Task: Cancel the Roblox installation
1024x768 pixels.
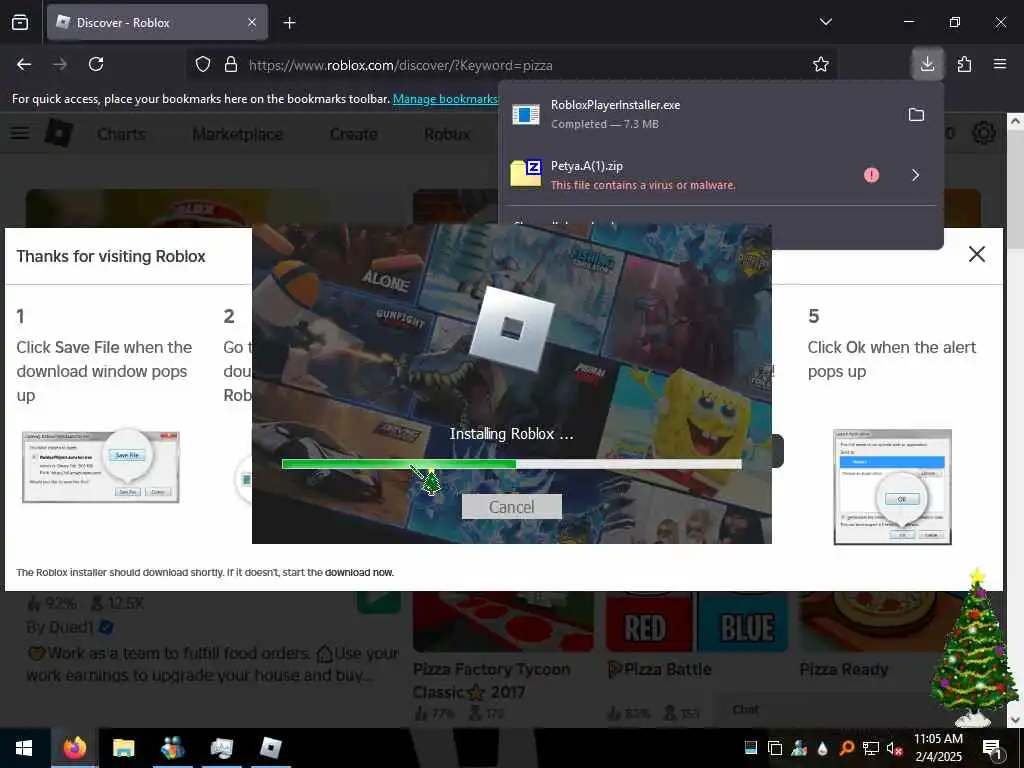Action: pyautogui.click(x=511, y=507)
